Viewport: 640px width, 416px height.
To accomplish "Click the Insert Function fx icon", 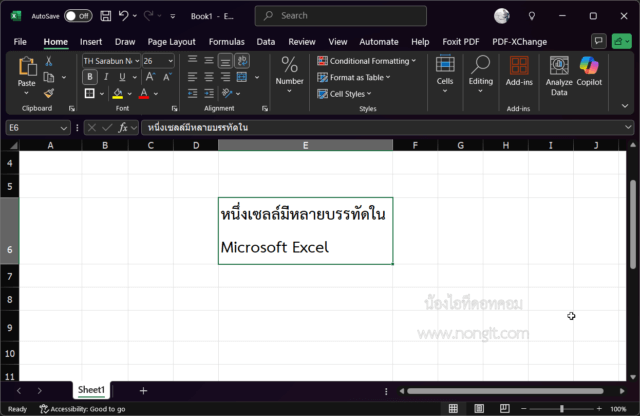I will pos(123,128).
